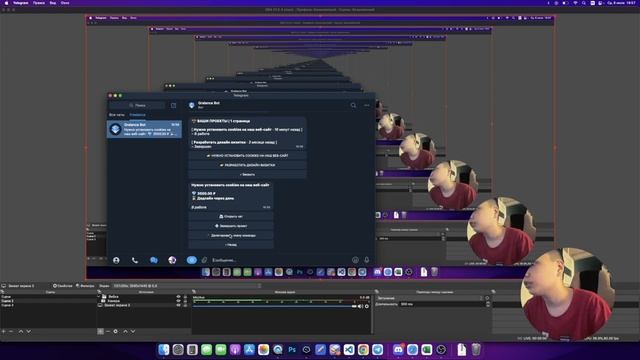Open the emoji picker icon in the message bar
640x360 pixels.
(355, 260)
